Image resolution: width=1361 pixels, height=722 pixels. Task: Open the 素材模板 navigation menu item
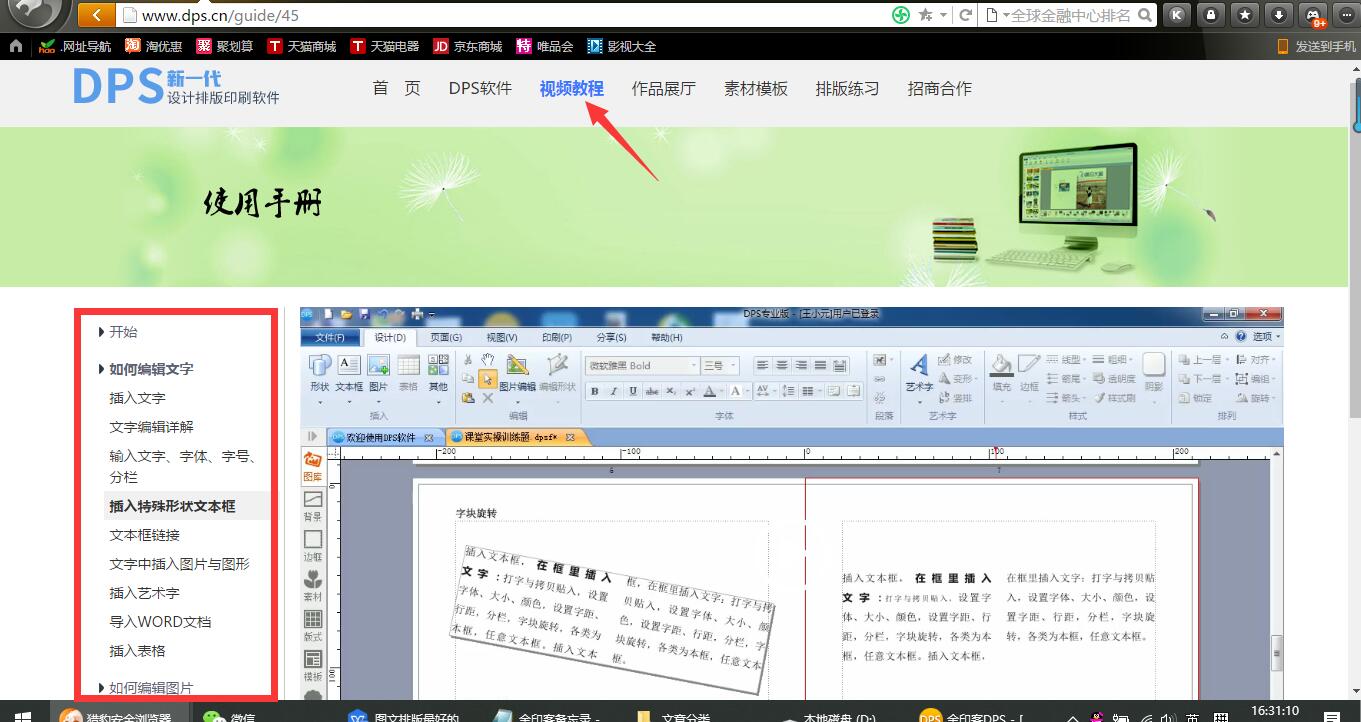pos(756,88)
